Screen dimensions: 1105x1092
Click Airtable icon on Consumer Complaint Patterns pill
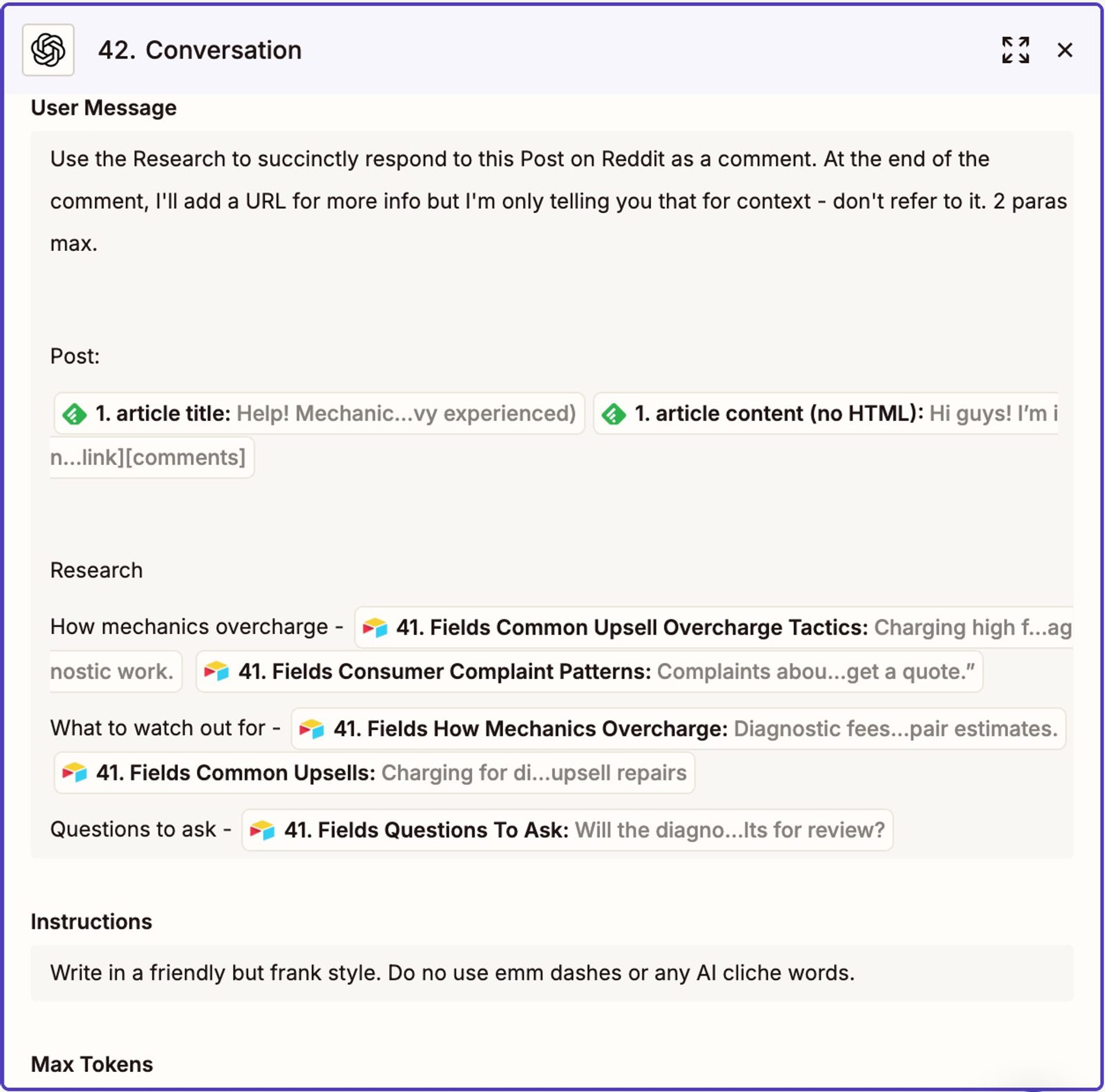point(217,671)
